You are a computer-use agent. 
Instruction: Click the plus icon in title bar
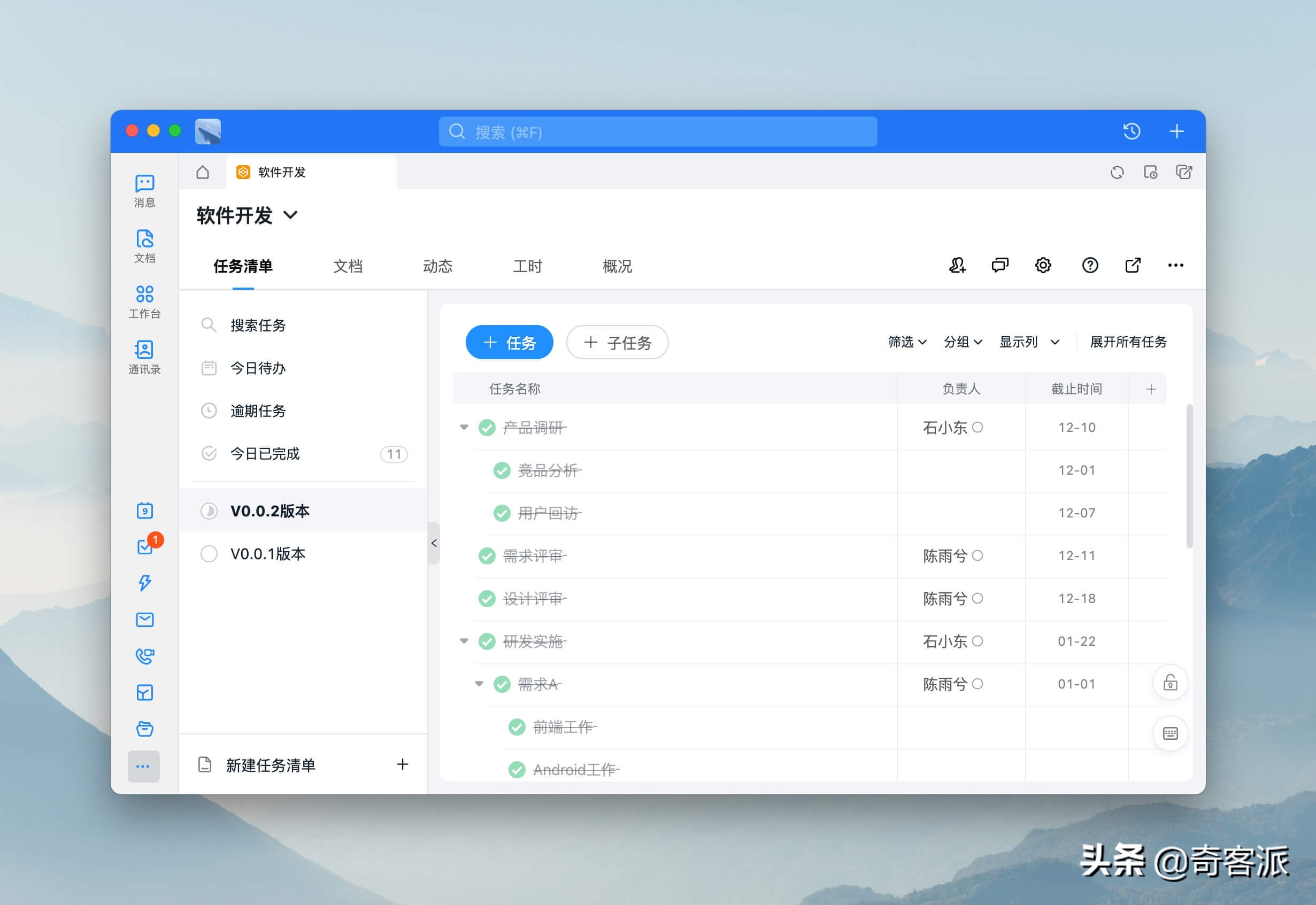point(1177,131)
